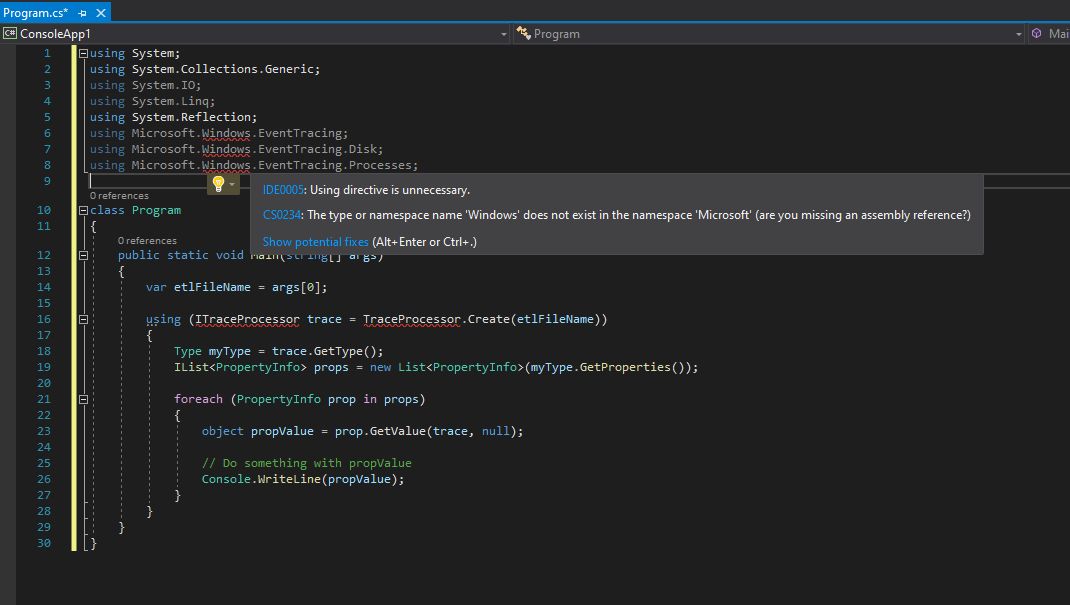Click 'EventTracing.Processes' on line 8
Screen dimensions: 1070x605
334,165
